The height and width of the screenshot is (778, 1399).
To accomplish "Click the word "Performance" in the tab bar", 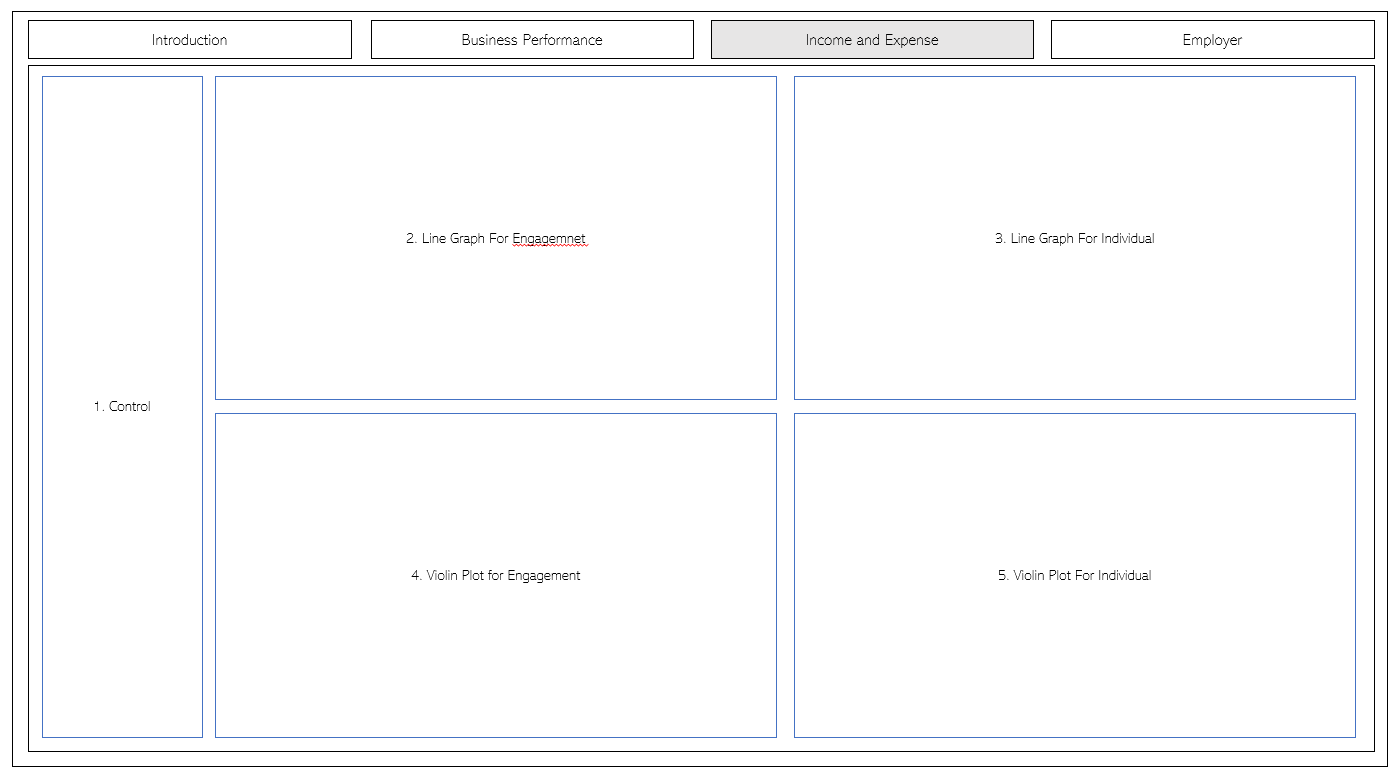I will point(565,40).
